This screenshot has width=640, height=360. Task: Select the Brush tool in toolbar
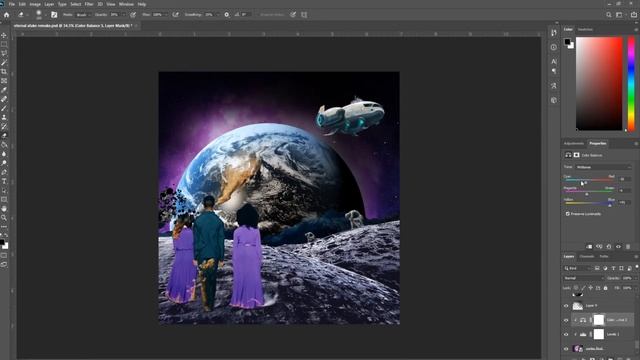coord(4,108)
